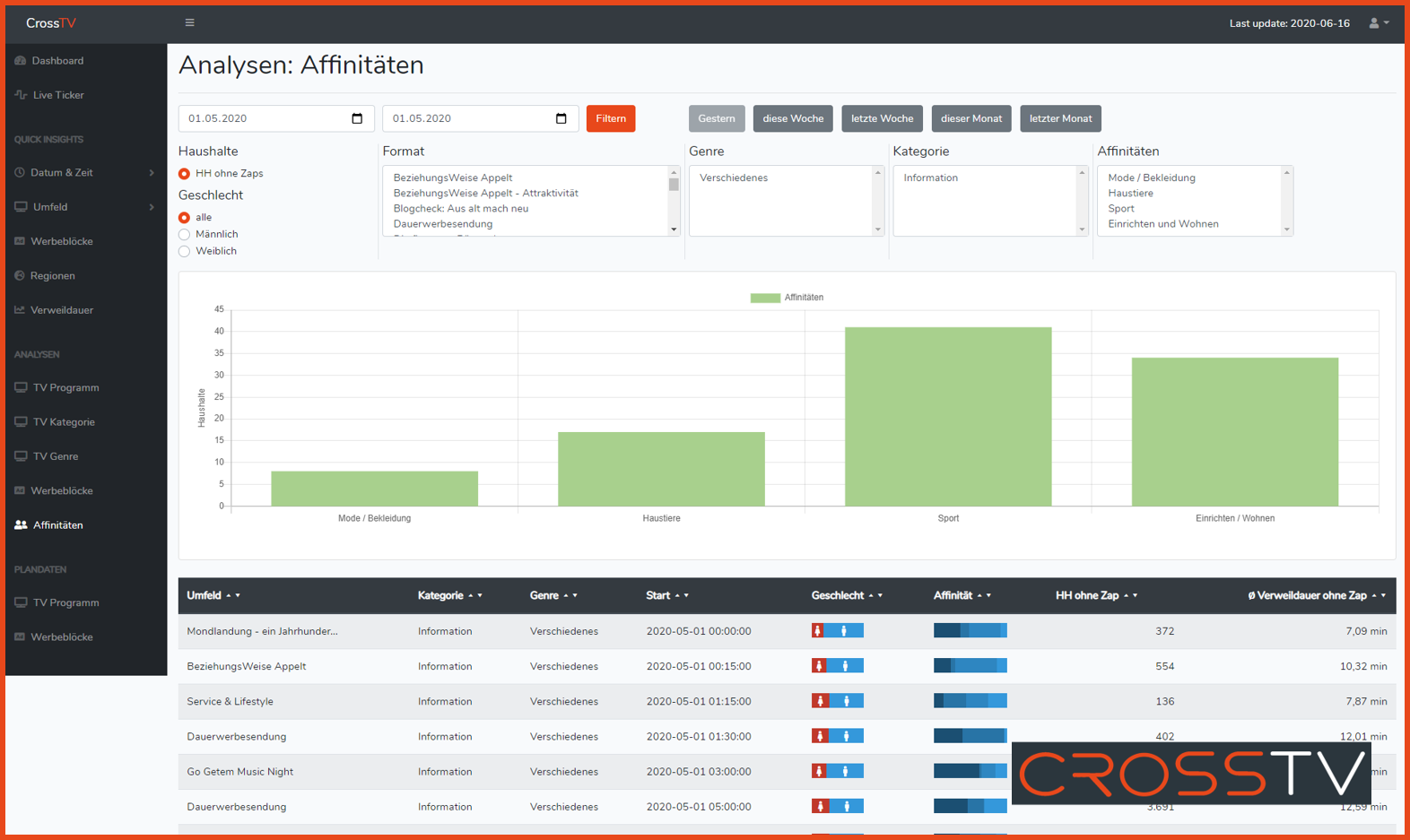Viewport: 1410px width, 840px height.
Task: Click the hamburger menu icon in header
Action: pyautogui.click(x=189, y=23)
